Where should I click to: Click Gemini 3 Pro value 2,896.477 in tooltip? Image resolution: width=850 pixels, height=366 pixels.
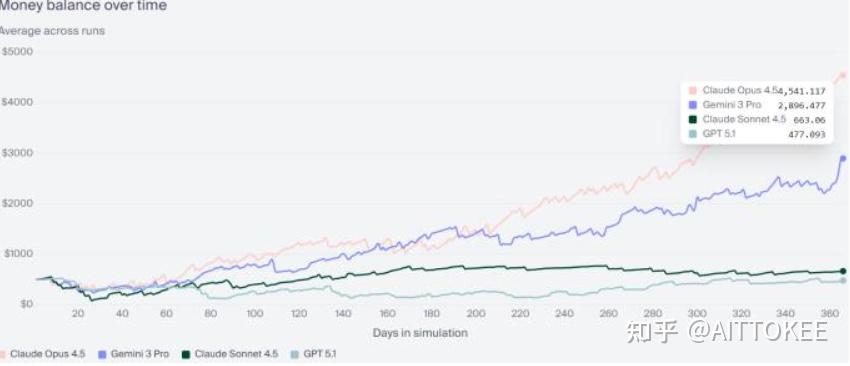802,105
